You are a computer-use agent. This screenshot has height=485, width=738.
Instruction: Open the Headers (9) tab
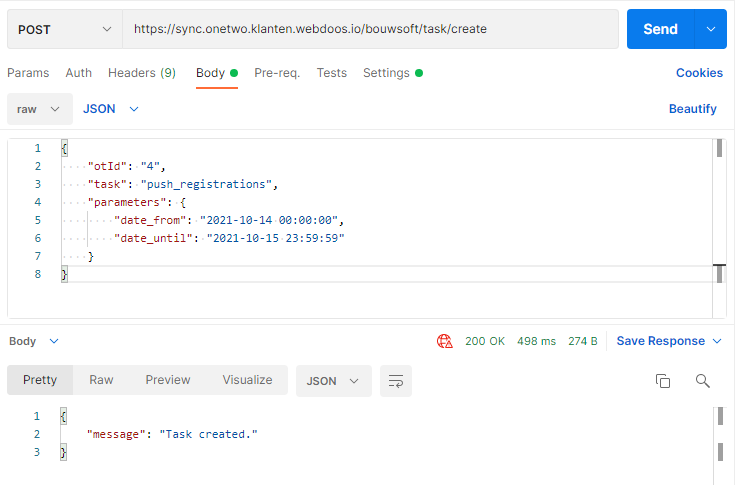pyautogui.click(x=142, y=73)
